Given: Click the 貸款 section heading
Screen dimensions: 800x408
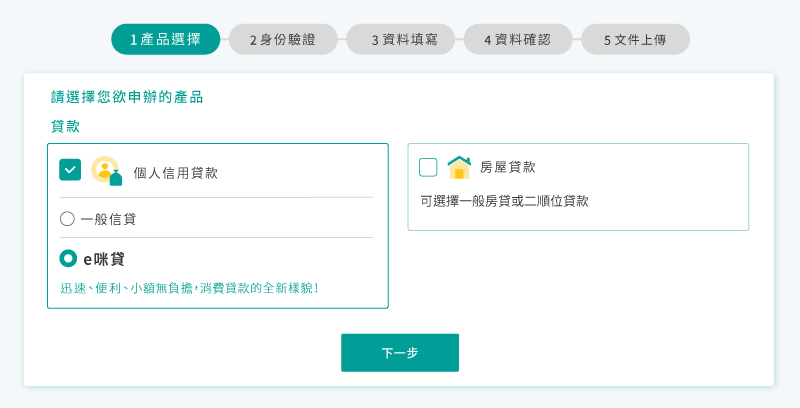Looking at the screenshot, I should pos(65,126).
